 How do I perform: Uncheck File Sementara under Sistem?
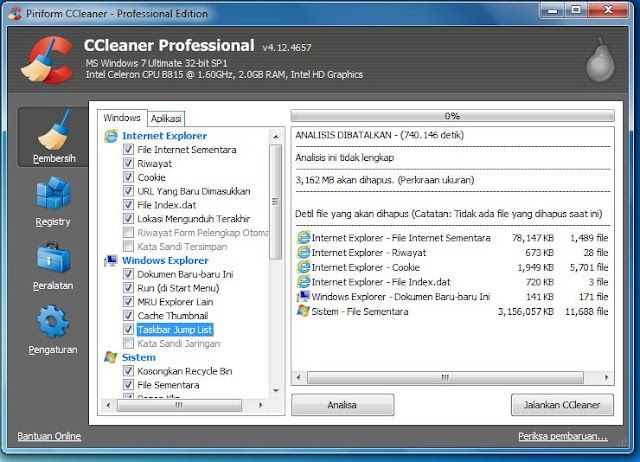[x=128, y=384]
